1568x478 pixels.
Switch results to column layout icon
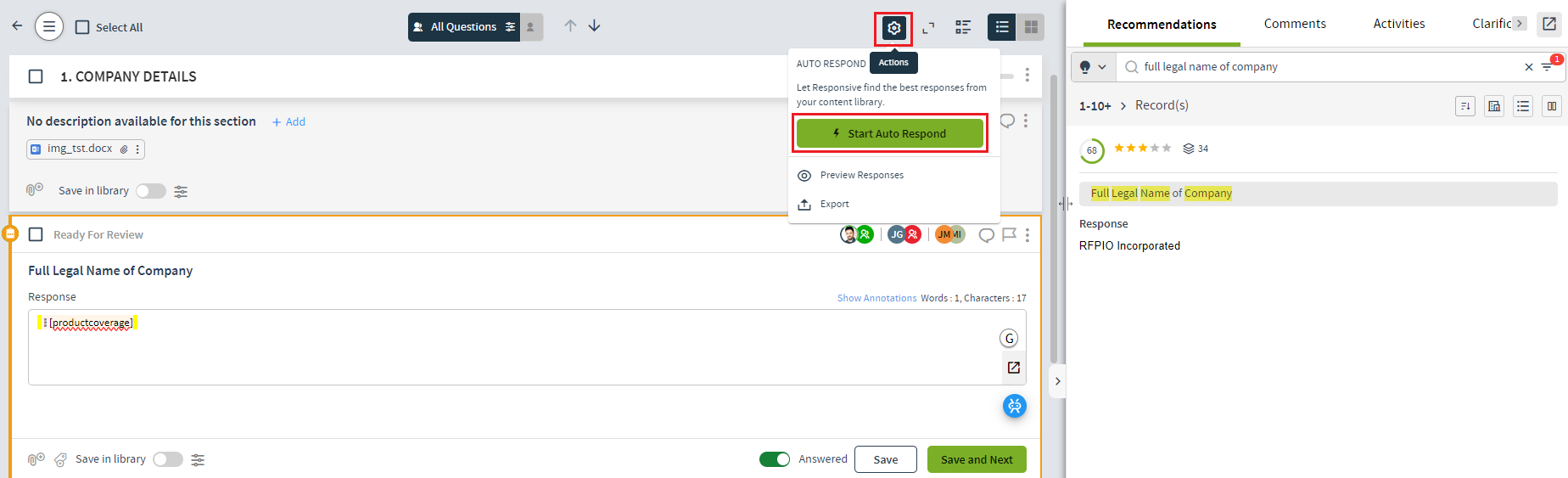1552,106
